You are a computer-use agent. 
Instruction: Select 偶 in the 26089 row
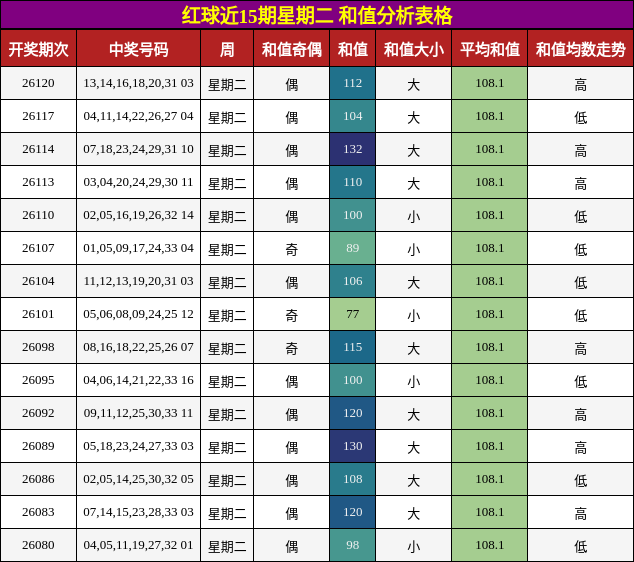click(x=292, y=448)
